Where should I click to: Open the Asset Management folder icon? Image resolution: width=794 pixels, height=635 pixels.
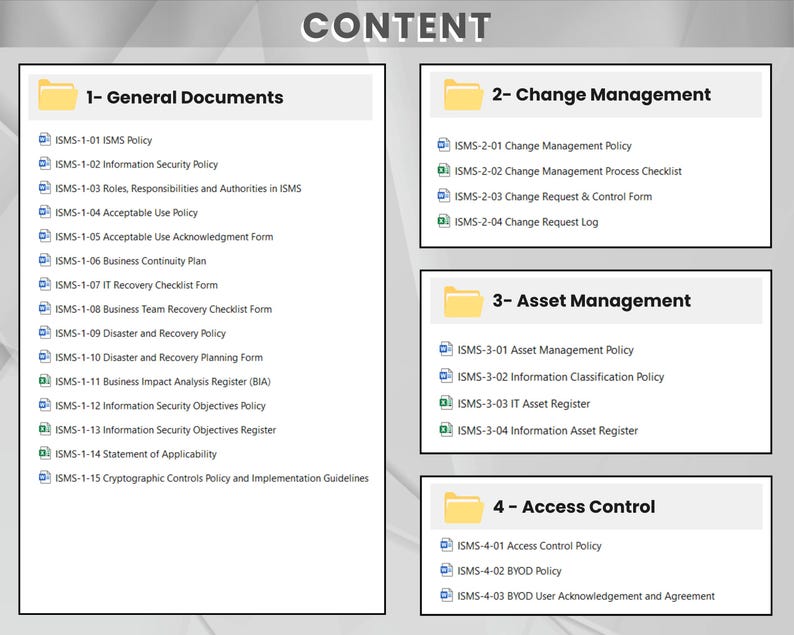463,301
